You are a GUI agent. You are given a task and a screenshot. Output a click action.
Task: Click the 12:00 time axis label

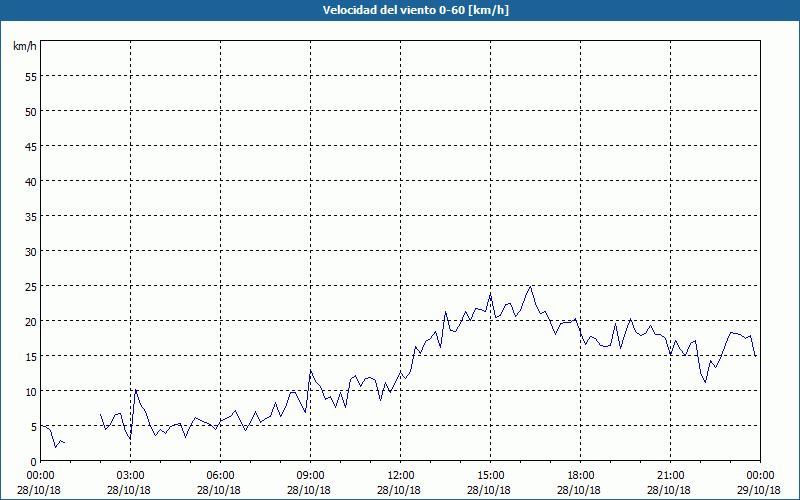tap(401, 476)
